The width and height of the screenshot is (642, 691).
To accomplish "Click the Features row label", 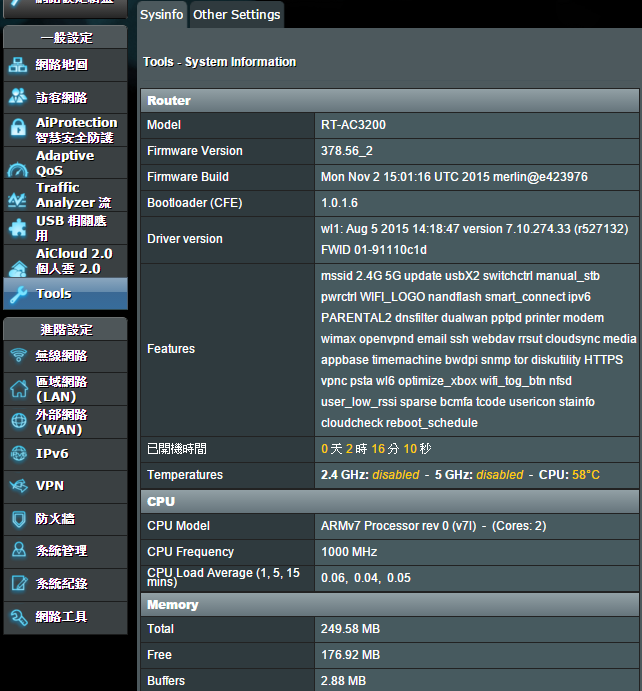I will 171,349.
